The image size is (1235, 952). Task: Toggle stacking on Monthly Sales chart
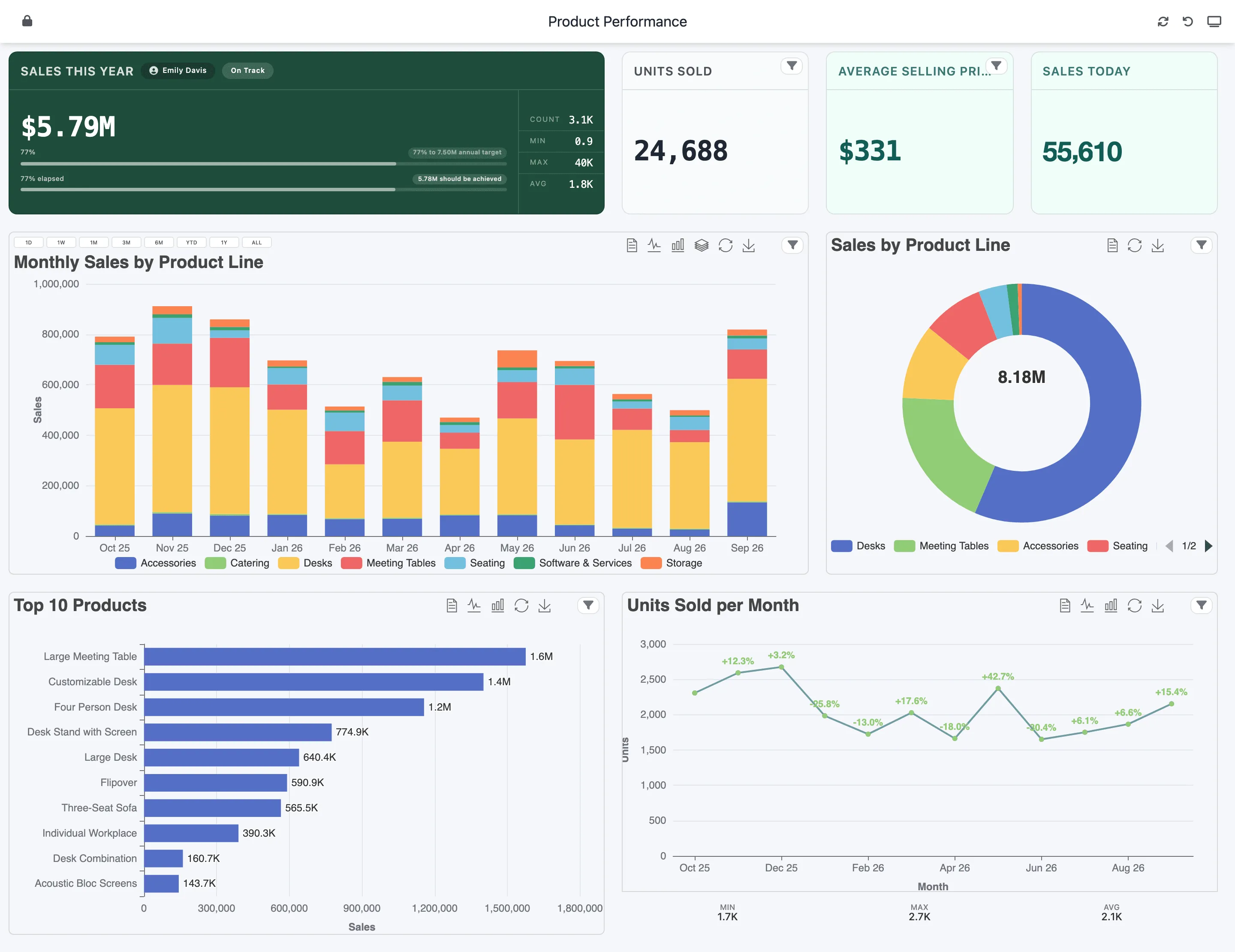click(x=702, y=245)
